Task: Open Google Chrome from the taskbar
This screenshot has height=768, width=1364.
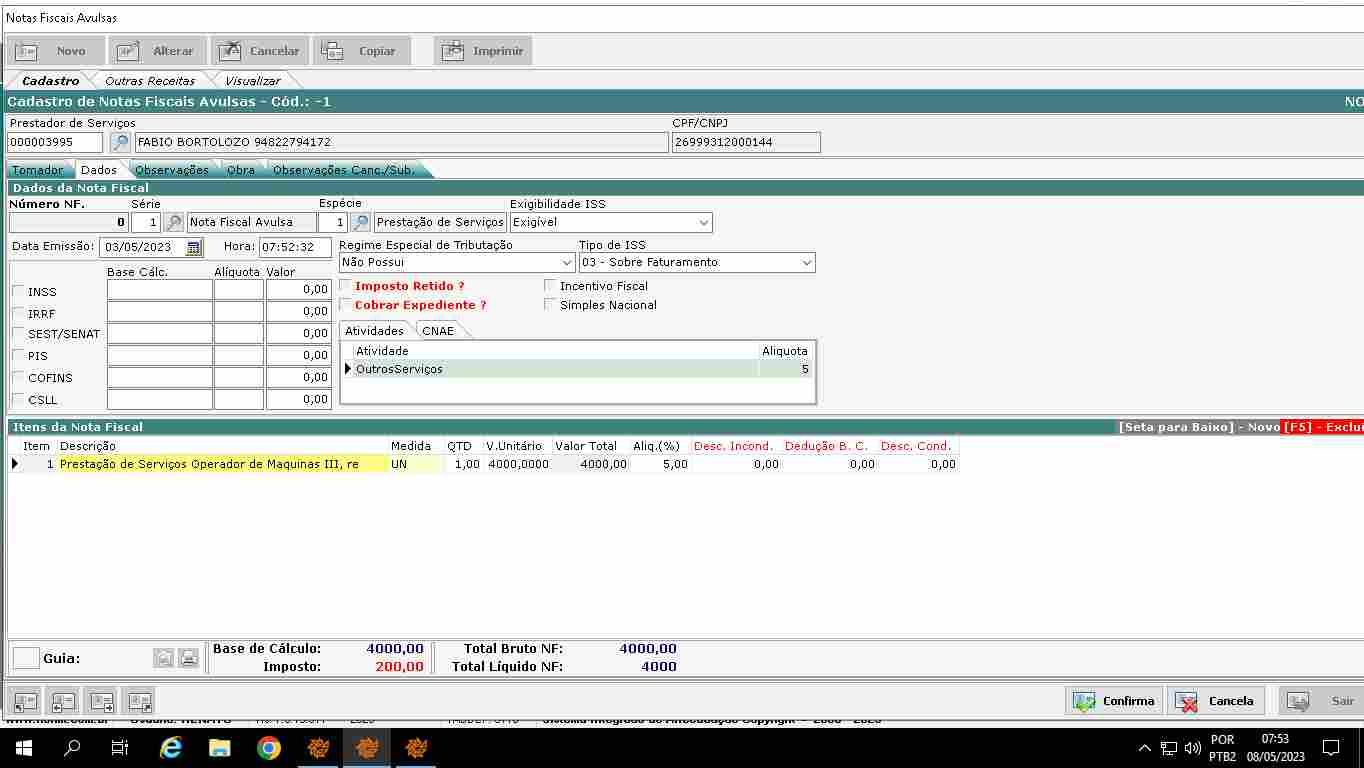Action: pyautogui.click(x=268, y=747)
